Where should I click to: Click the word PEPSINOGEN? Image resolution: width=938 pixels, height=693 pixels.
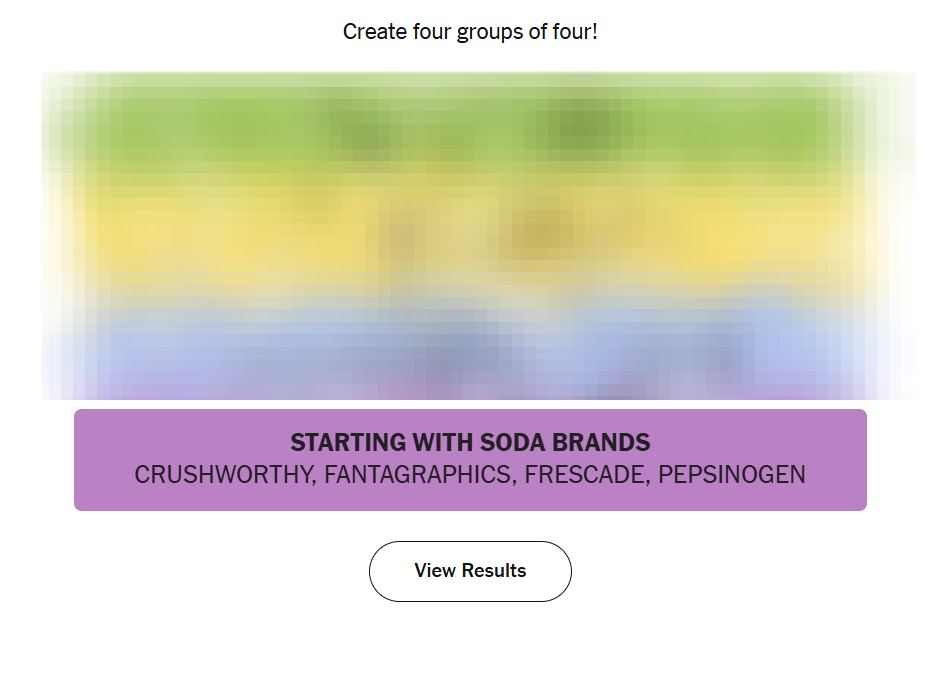point(732,475)
